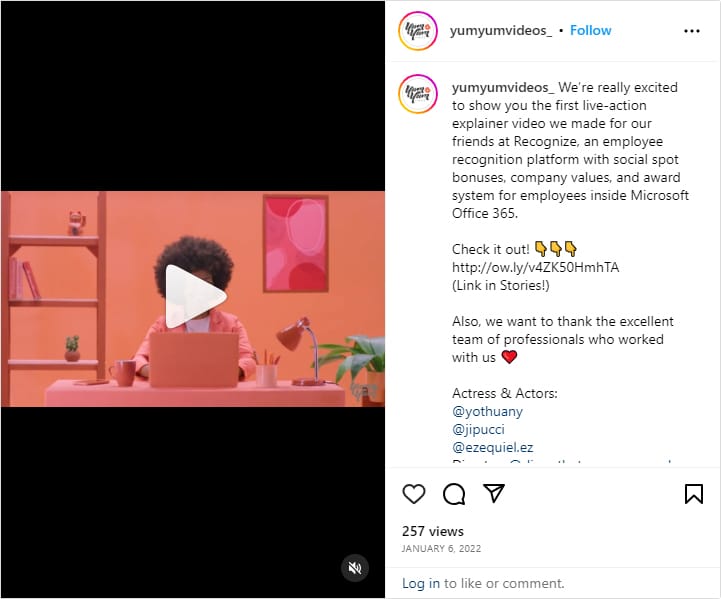View the 257 views count
The height and width of the screenshot is (599, 721).
[433, 531]
